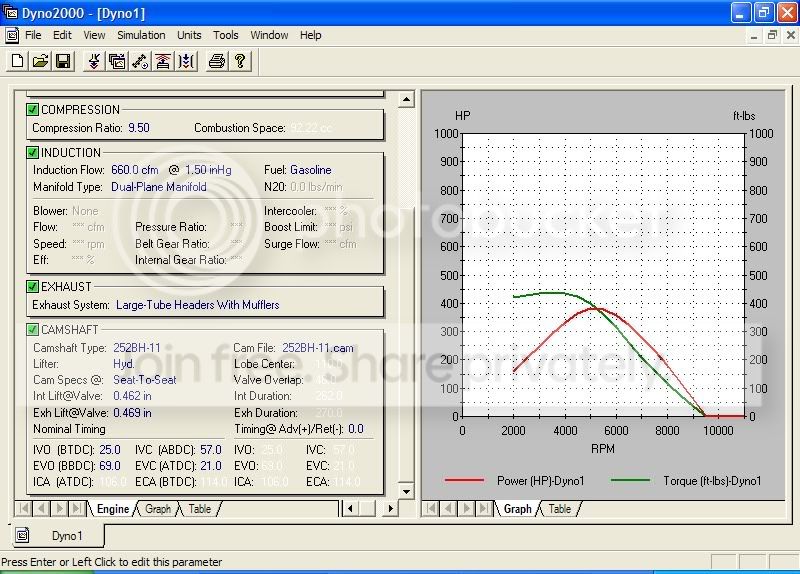Jump to last tab in graph pane tab scroller
The height and width of the screenshot is (574, 800).
483,508
